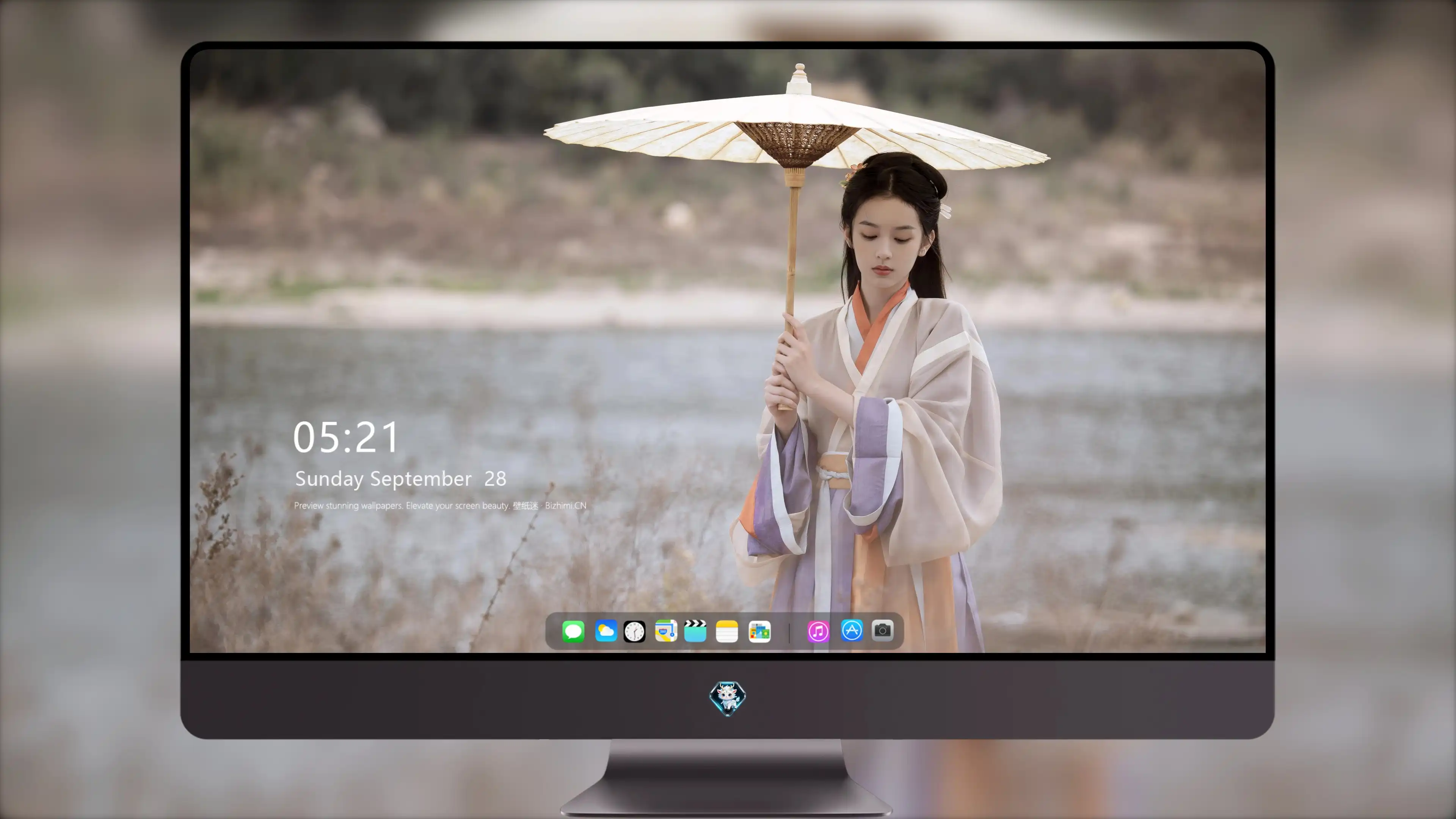1456x819 pixels.
Task: Open the Videos clapperboard app icon
Action: click(x=695, y=631)
